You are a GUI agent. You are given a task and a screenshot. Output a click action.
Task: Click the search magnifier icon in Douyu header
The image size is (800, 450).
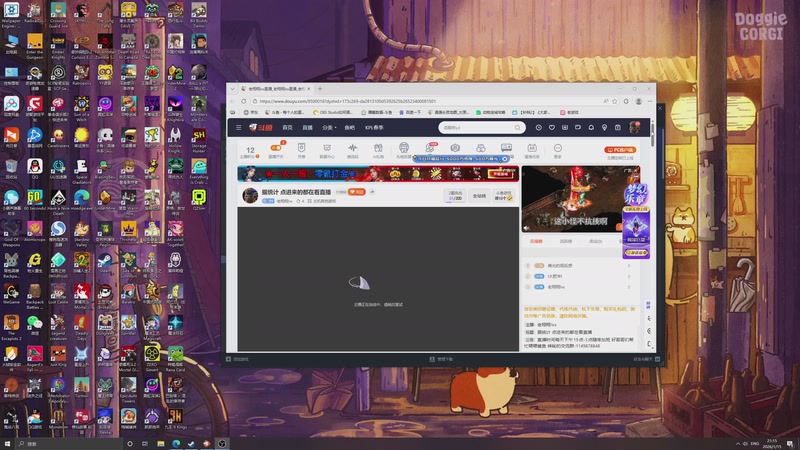click(x=517, y=128)
